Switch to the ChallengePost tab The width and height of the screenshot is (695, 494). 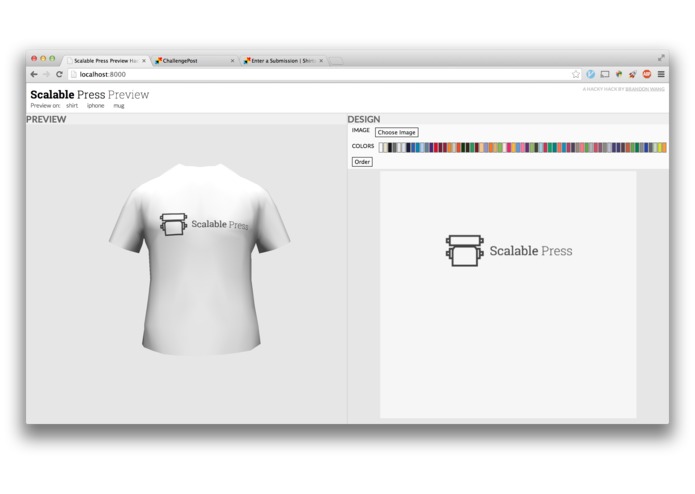194,61
